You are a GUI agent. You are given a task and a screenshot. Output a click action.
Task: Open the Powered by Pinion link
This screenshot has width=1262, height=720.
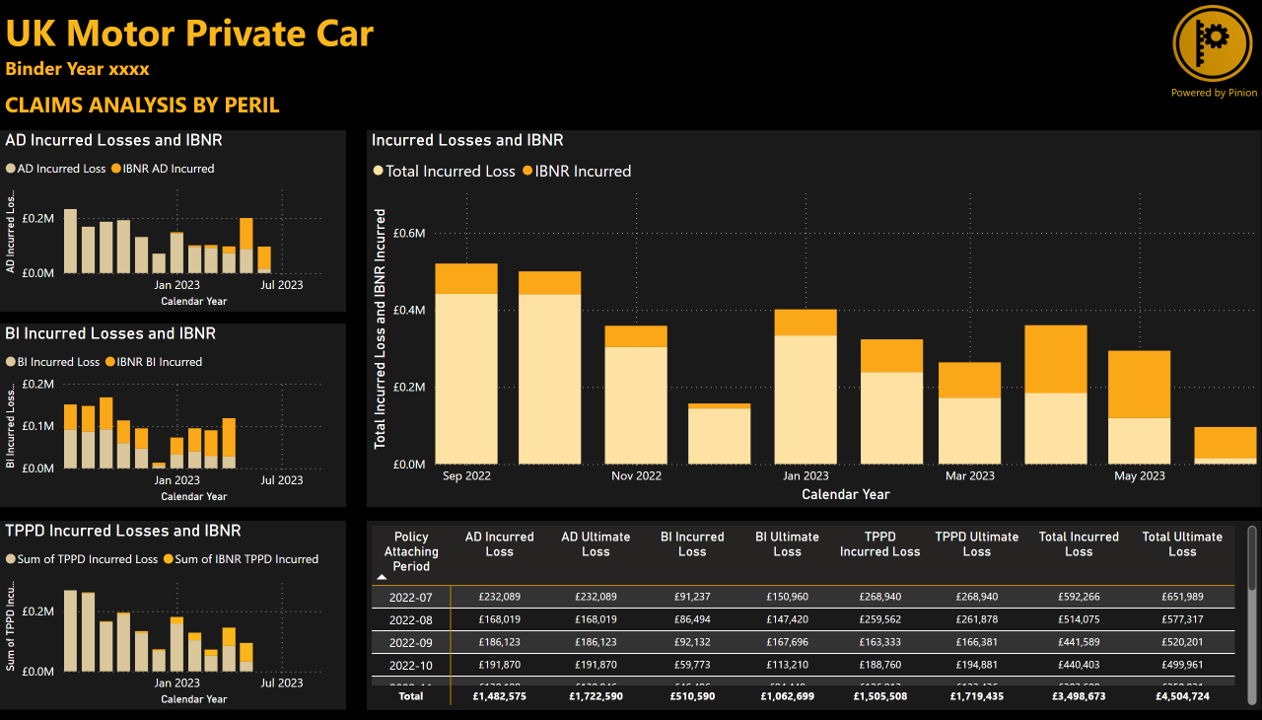[1214, 93]
